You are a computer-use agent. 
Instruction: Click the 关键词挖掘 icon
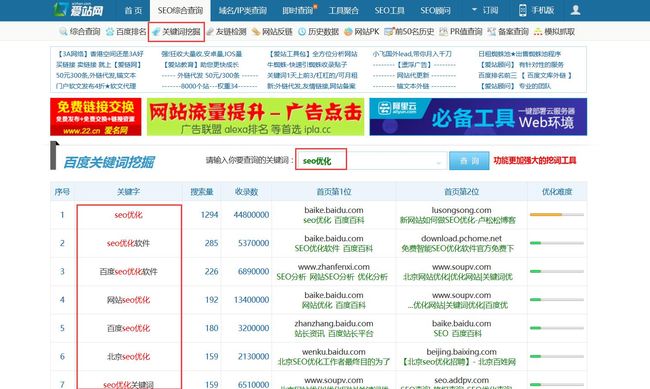tap(156, 32)
